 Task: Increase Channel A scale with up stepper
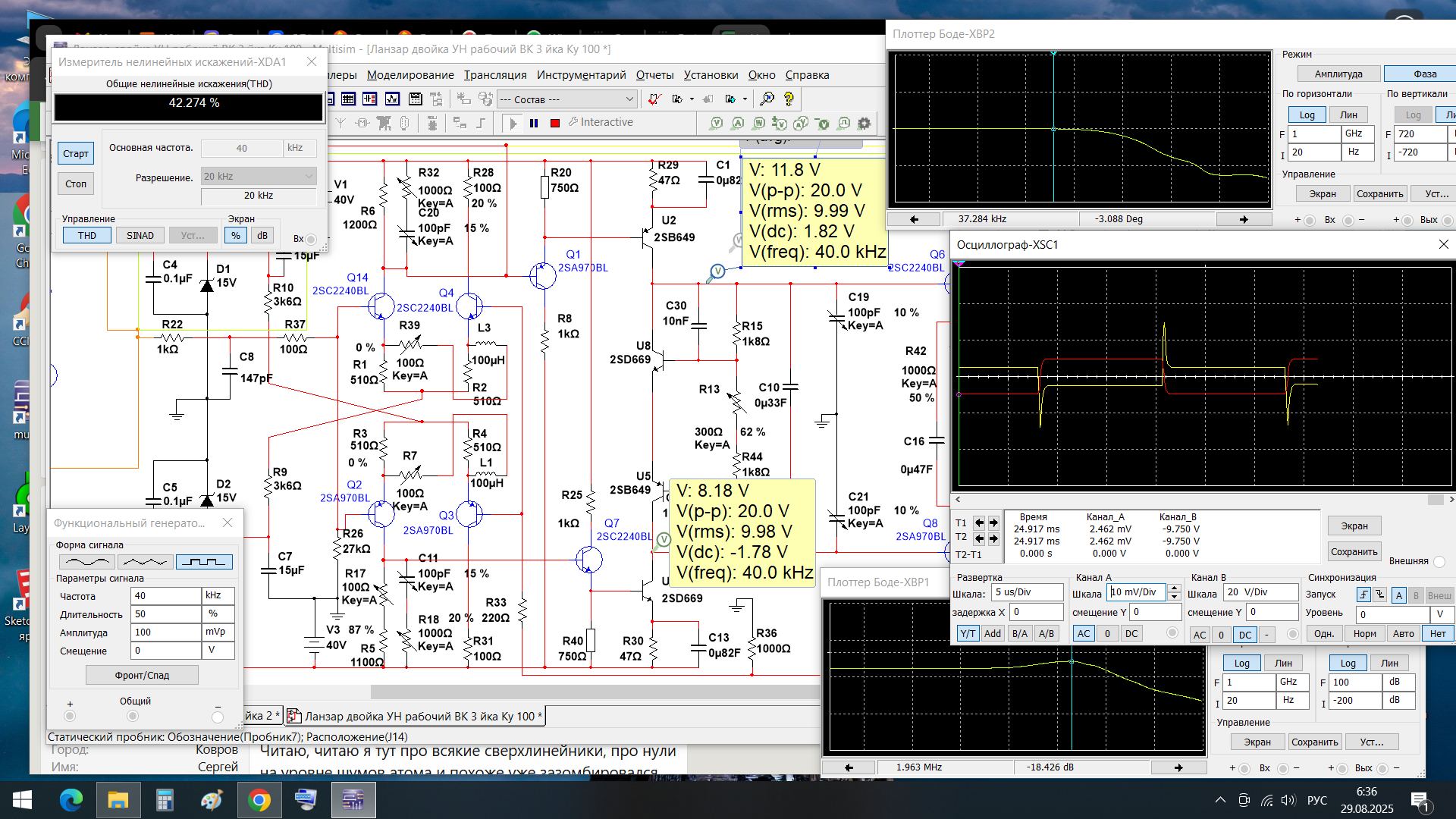click(1175, 588)
